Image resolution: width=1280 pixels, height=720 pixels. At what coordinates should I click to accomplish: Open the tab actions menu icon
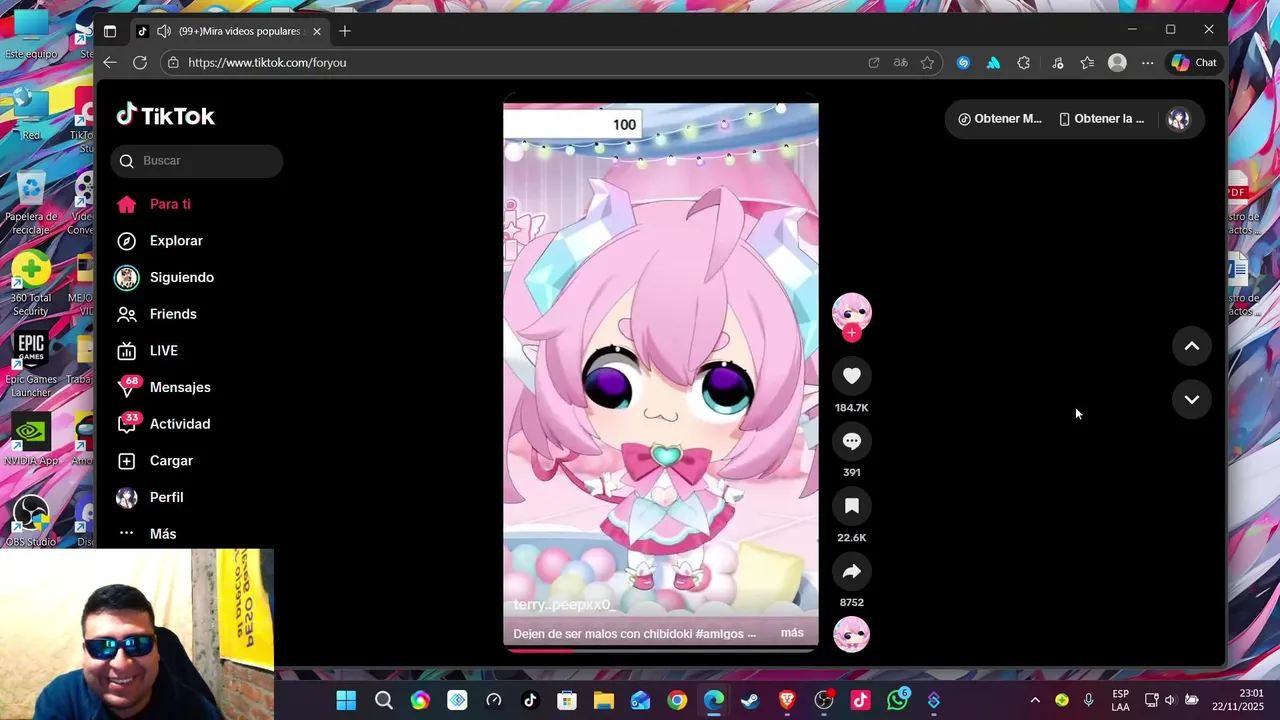click(x=110, y=31)
